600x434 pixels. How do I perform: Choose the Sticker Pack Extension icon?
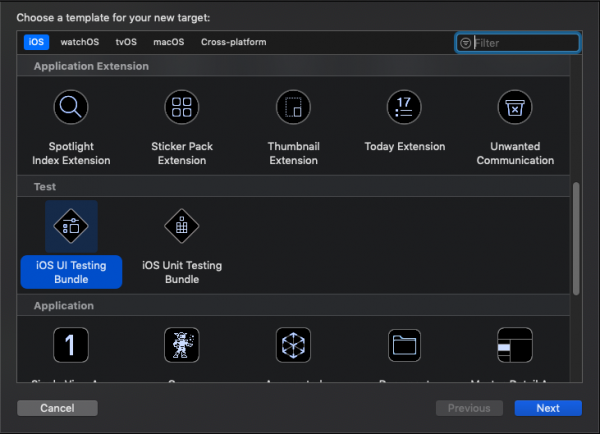pos(181,108)
